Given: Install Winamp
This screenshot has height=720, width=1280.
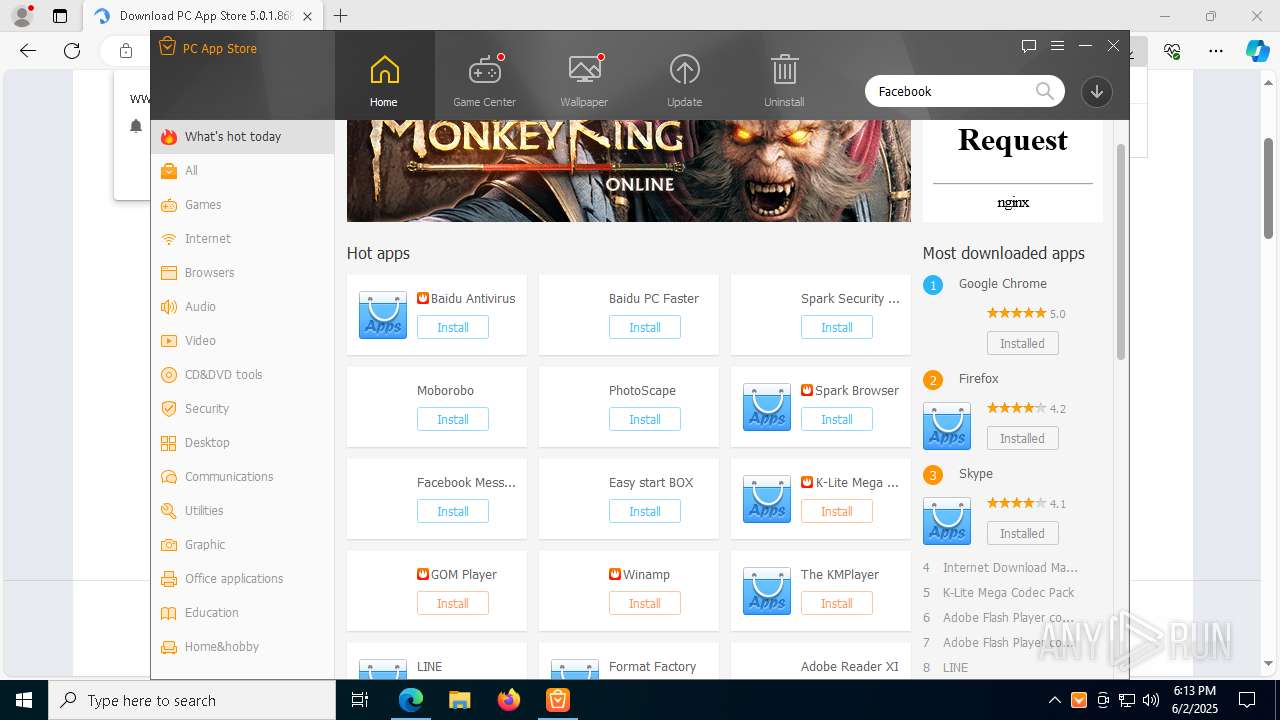Looking at the screenshot, I should point(645,603).
